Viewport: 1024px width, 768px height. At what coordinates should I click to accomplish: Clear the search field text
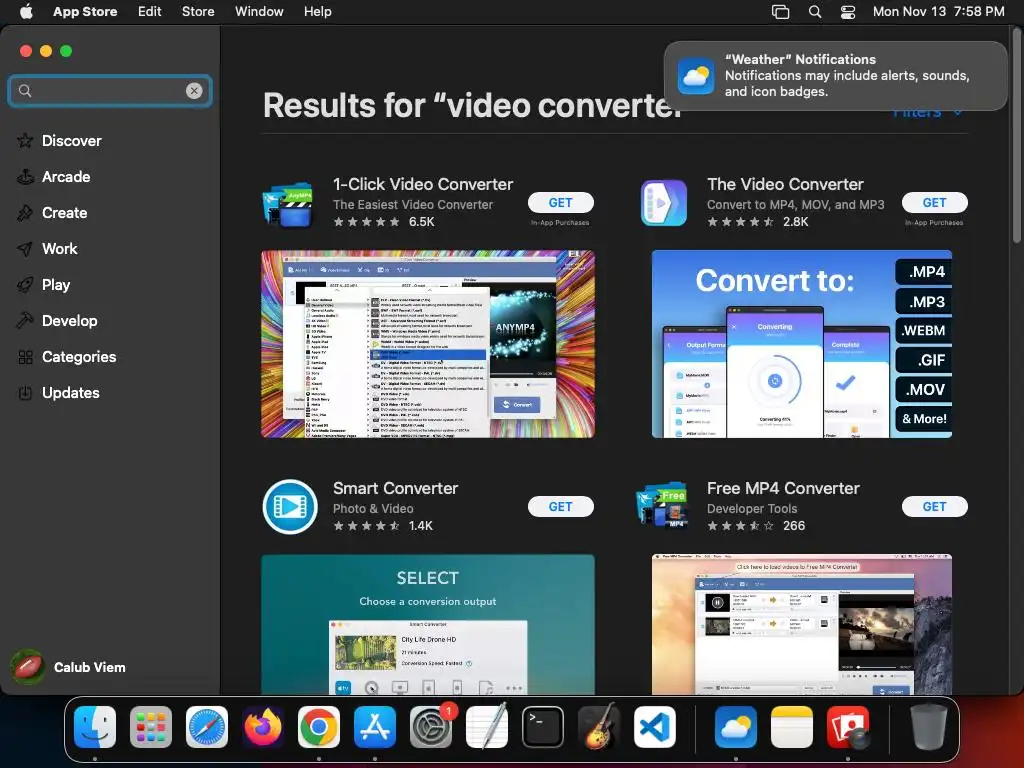(194, 91)
